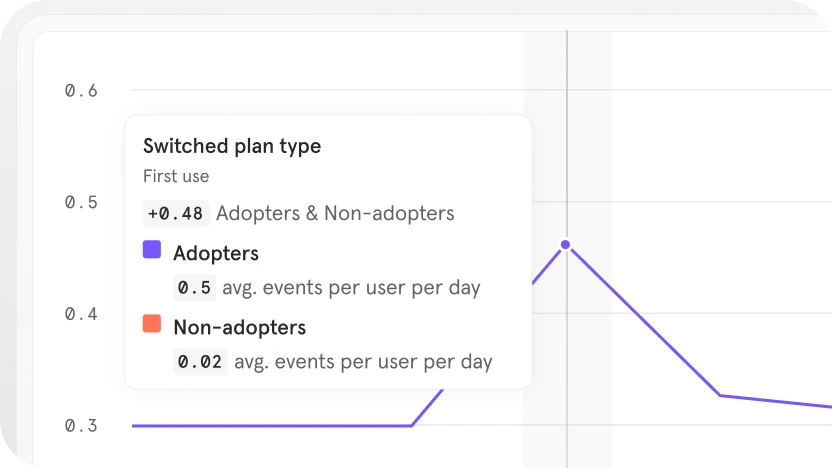Click the '0.5' Adopters value badge
This screenshot has height=468, width=832.
[x=194, y=288]
